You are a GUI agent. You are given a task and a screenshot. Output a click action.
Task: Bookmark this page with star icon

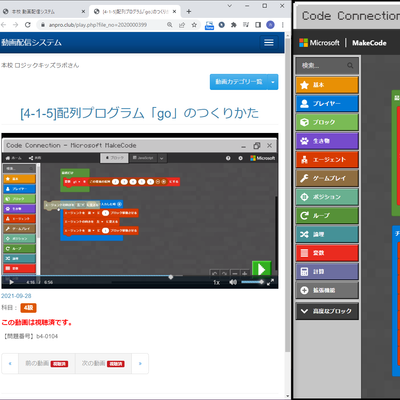(194, 25)
